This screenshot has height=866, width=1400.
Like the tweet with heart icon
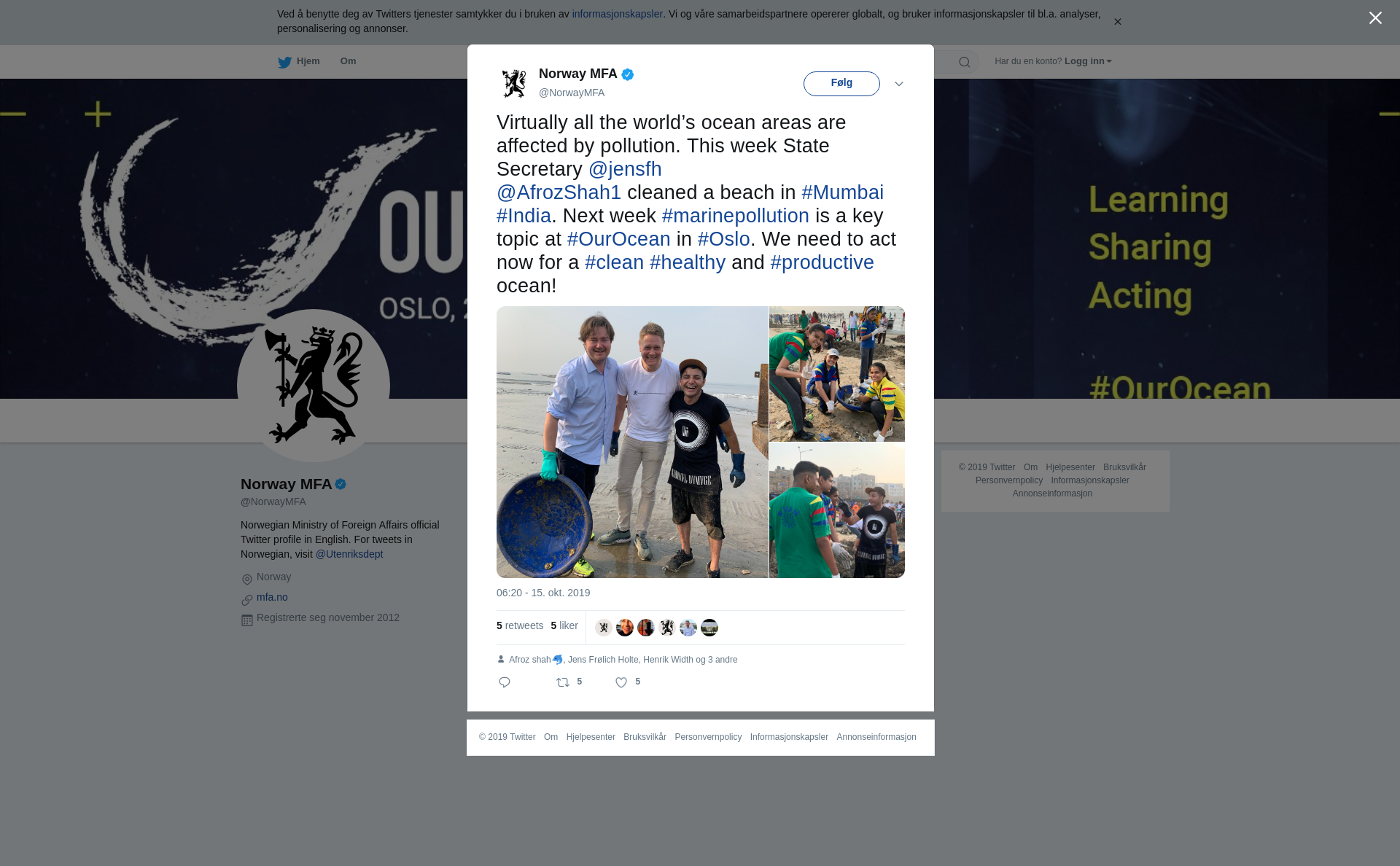[621, 682]
